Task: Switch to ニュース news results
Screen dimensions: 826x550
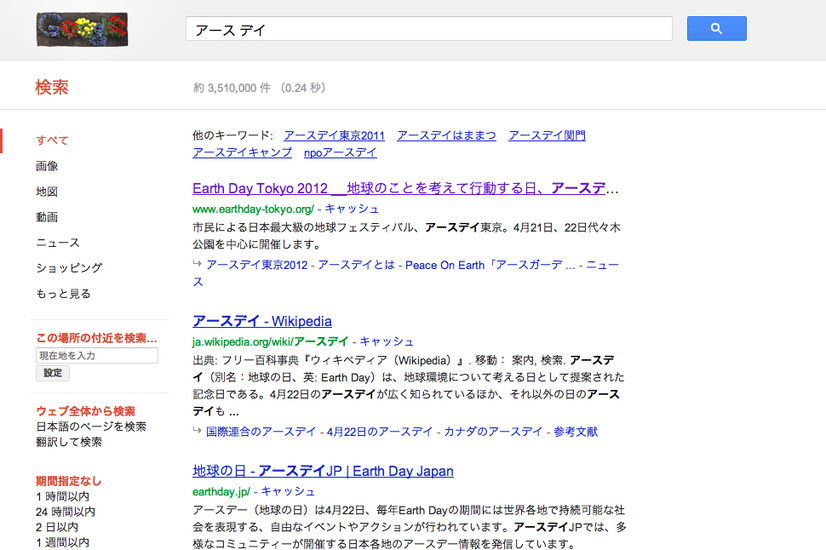Action: point(58,242)
